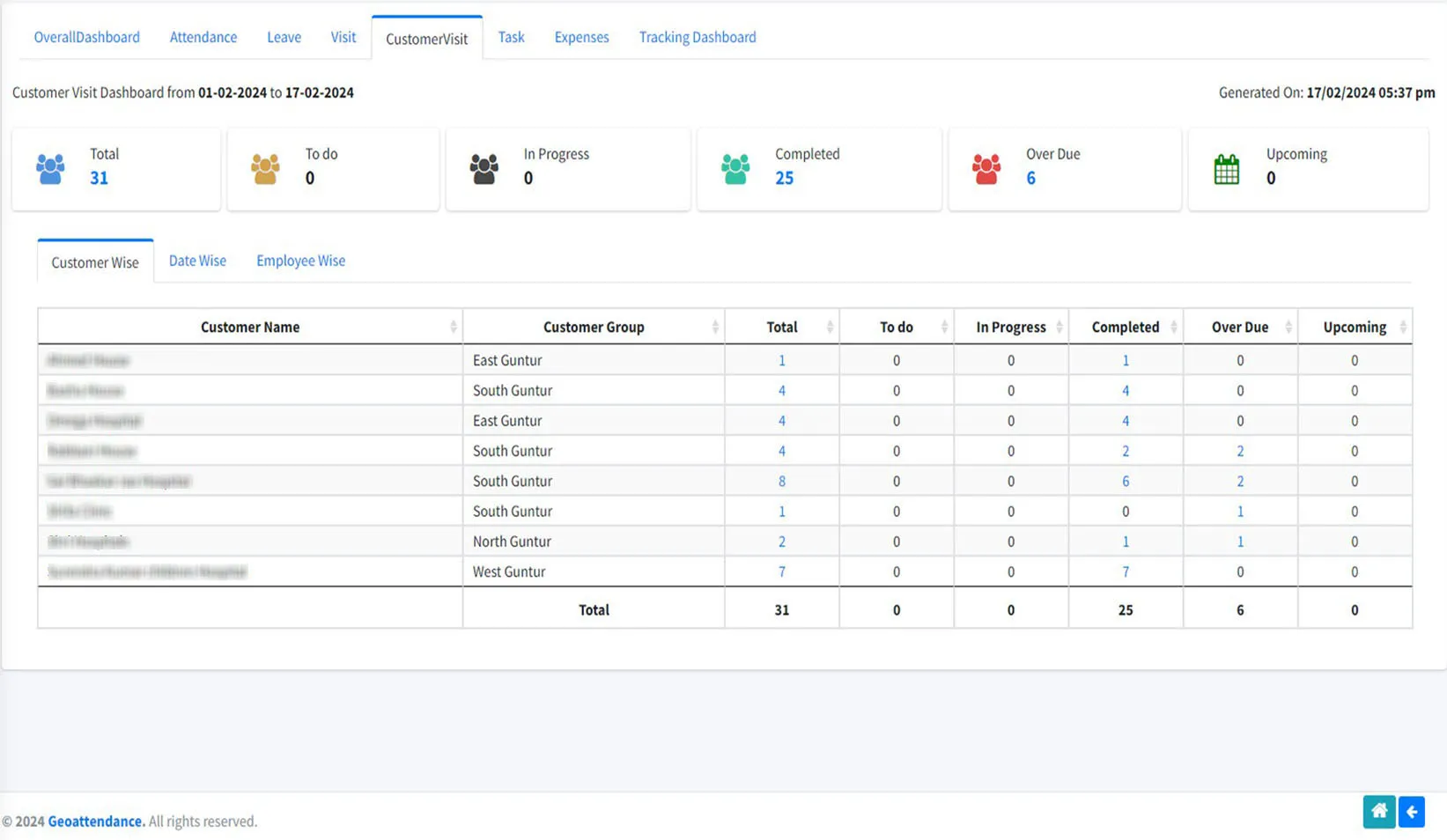Open the Geoattendance link in the footer
1447x840 pixels.
pyautogui.click(x=96, y=821)
